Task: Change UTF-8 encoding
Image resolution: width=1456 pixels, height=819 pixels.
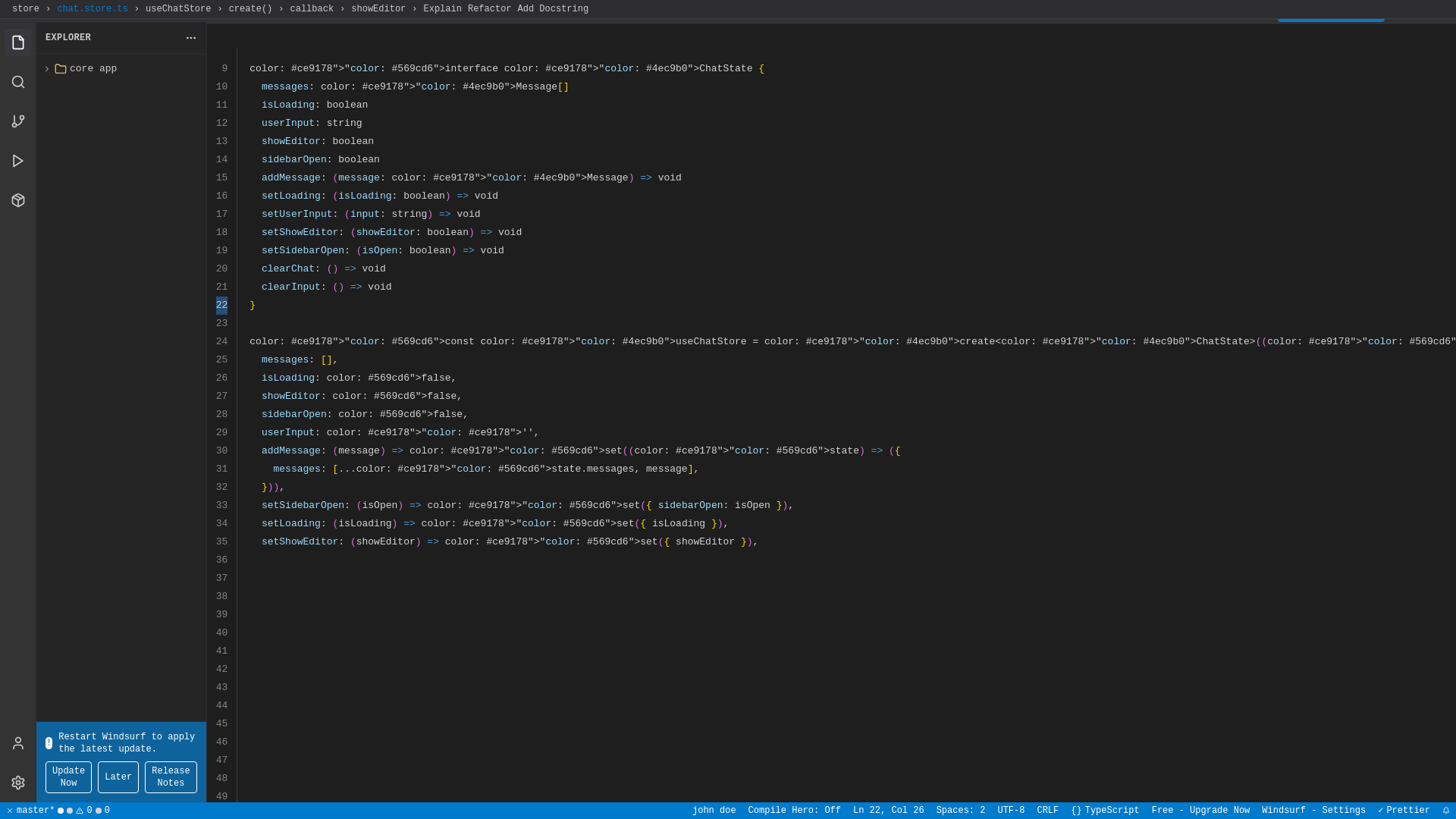Action: pos(1011,811)
